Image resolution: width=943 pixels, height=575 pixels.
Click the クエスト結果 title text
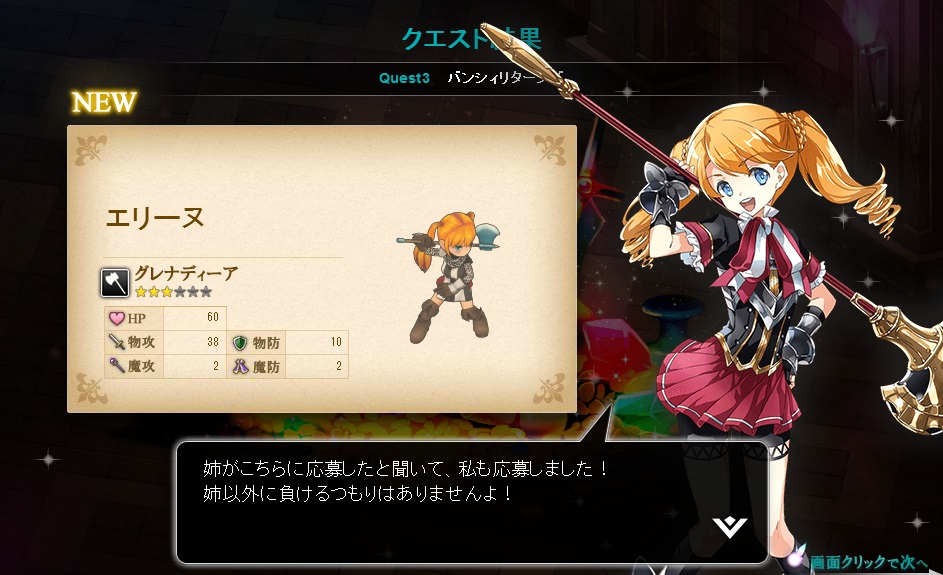(471, 38)
